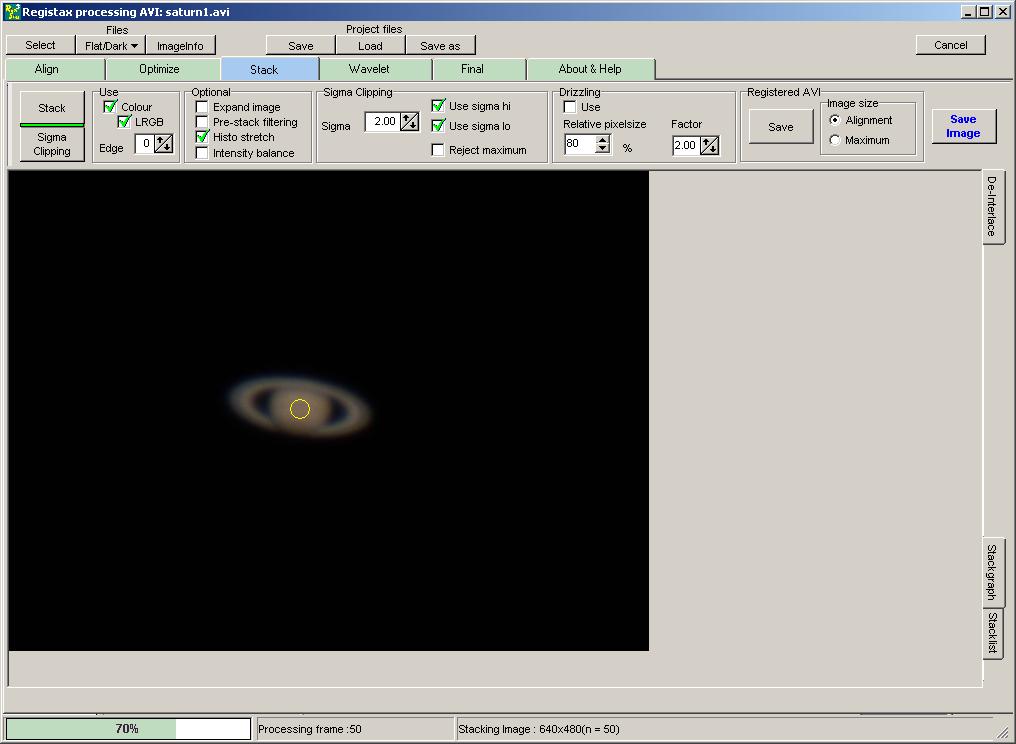Click project Save as button
Image resolution: width=1016 pixels, height=744 pixels.
440,45
